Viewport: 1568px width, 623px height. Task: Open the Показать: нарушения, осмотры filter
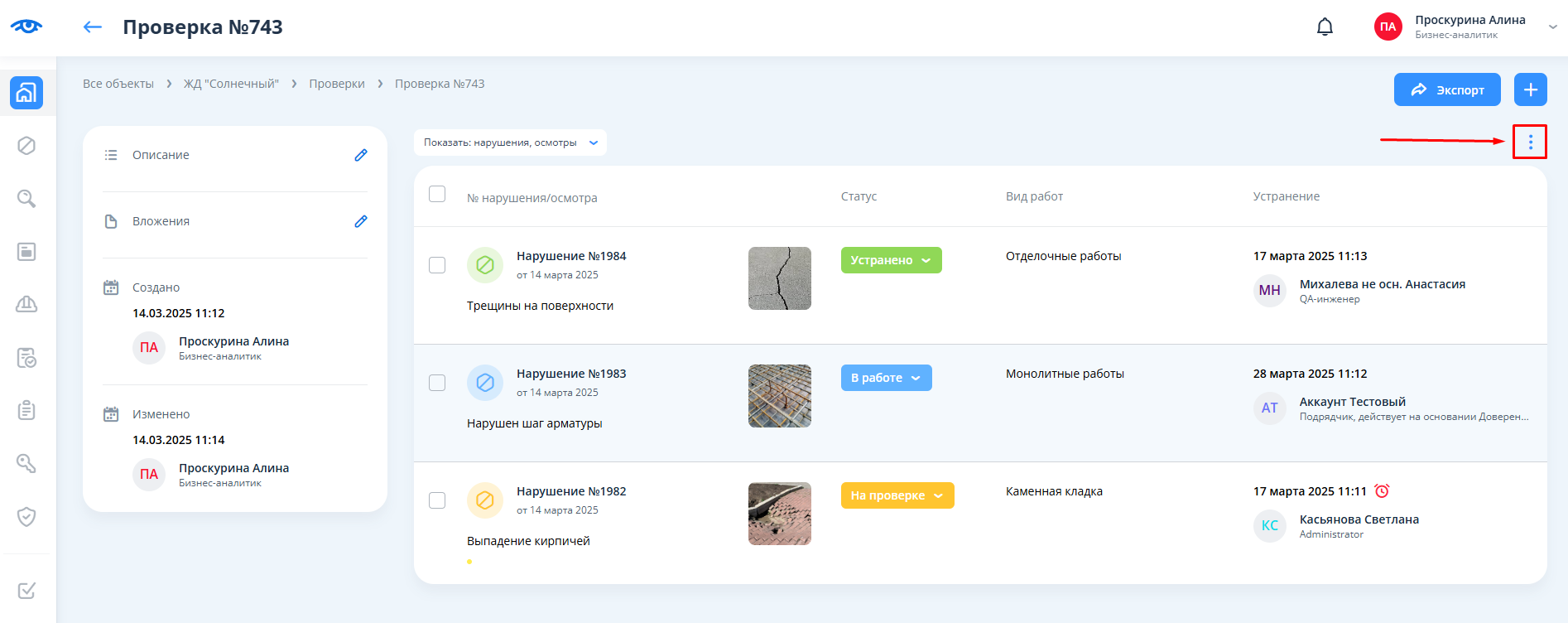point(510,142)
